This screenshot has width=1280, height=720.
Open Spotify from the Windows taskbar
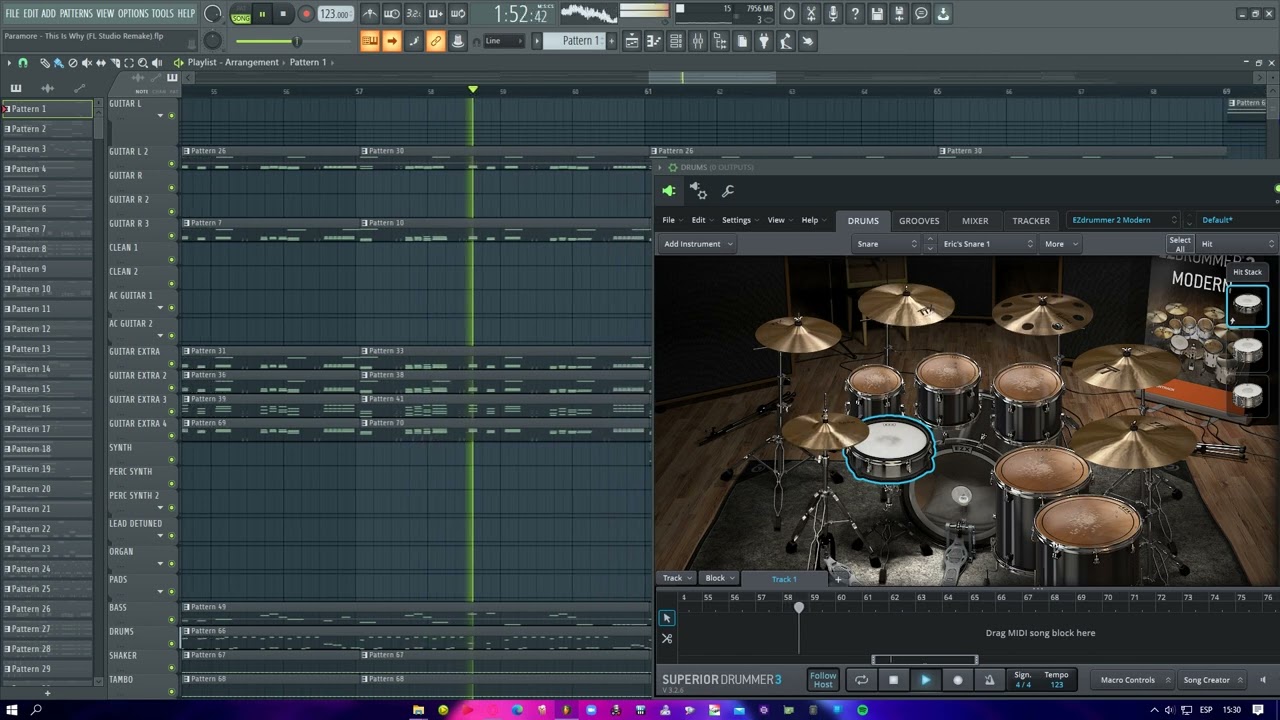coord(862,710)
